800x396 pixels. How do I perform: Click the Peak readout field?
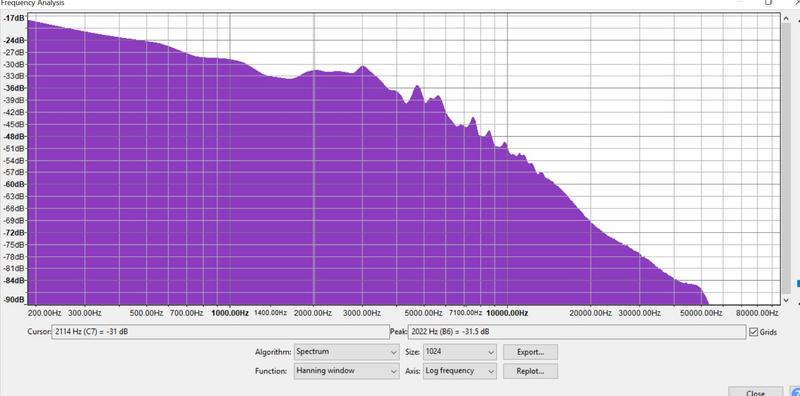577,332
